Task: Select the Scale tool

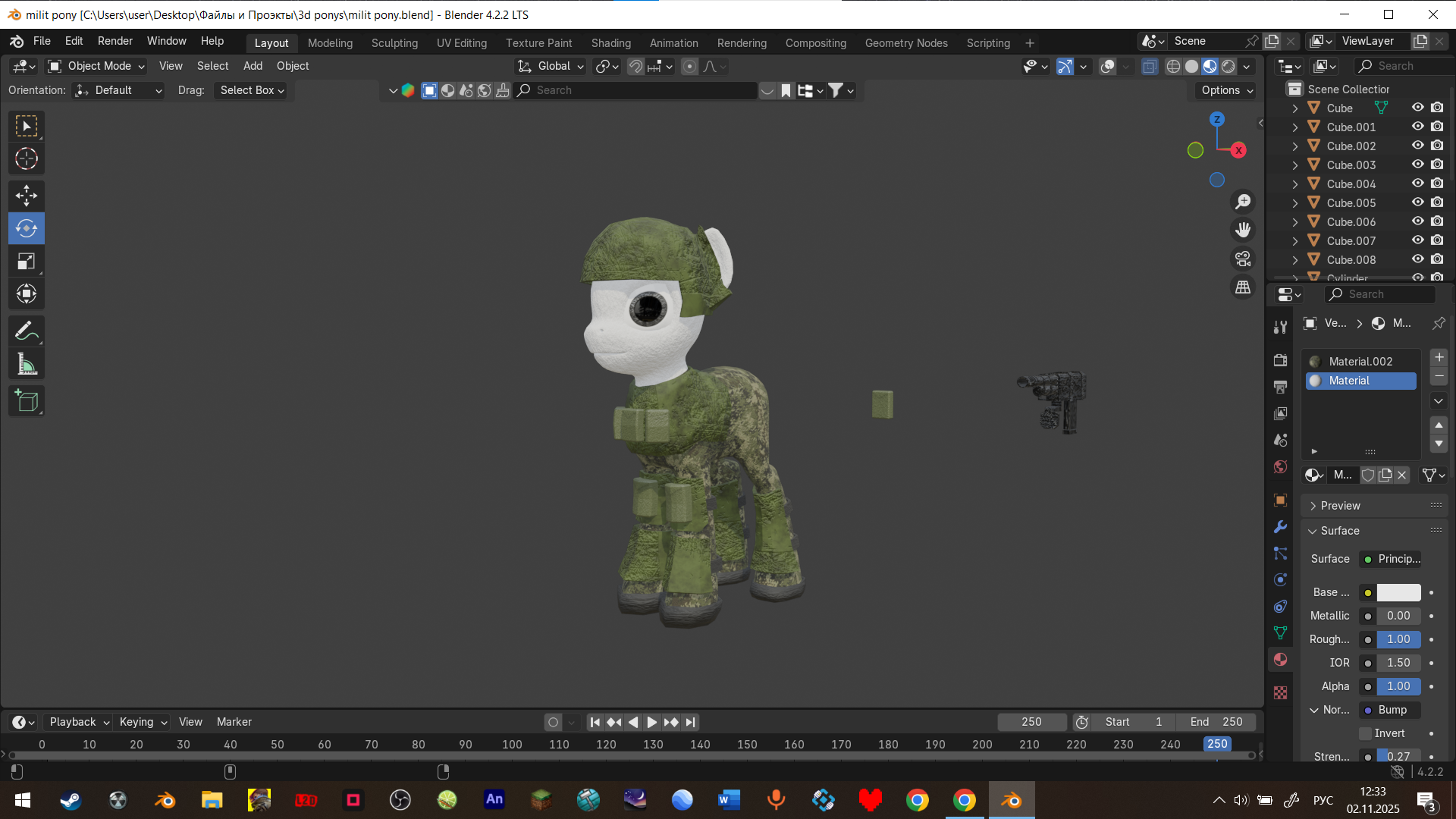Action: 27,262
